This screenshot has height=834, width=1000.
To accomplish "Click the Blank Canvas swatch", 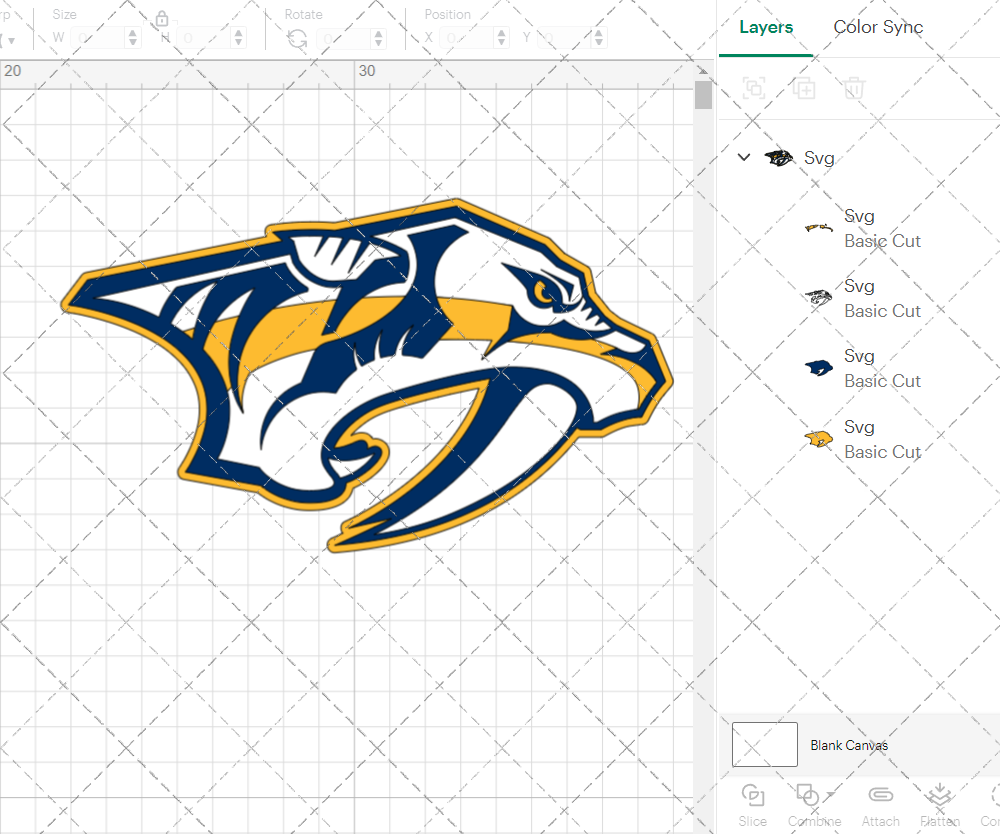I will 765,744.
